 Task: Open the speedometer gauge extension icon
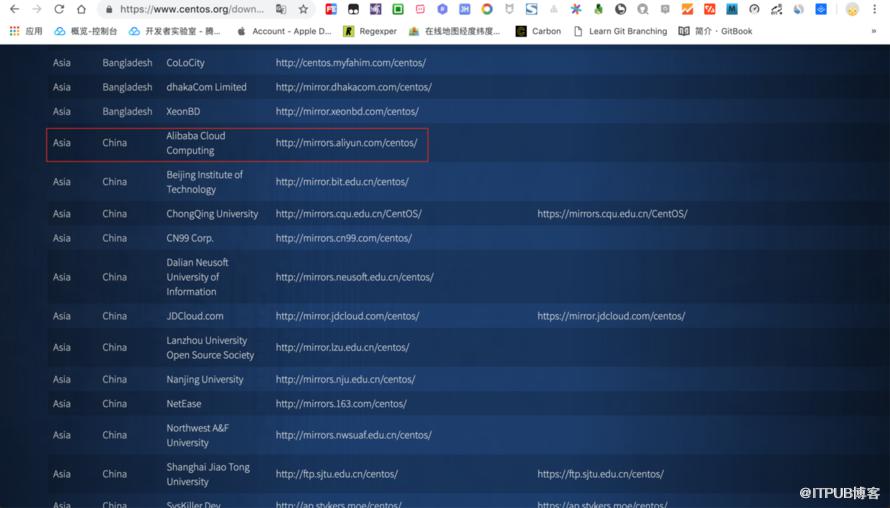[754, 9]
